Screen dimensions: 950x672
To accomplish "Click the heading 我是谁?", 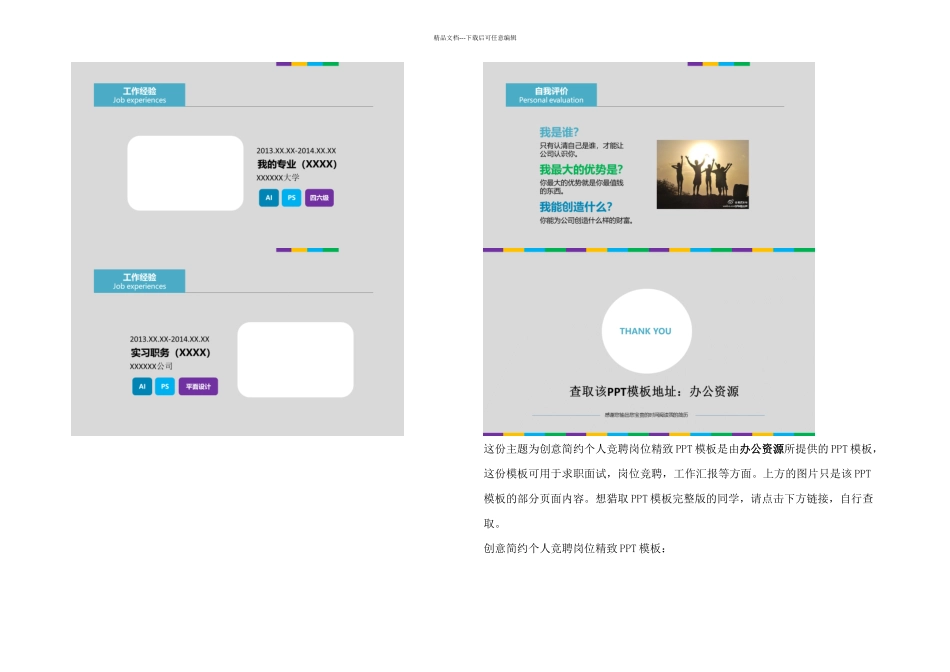I will click(x=559, y=132).
